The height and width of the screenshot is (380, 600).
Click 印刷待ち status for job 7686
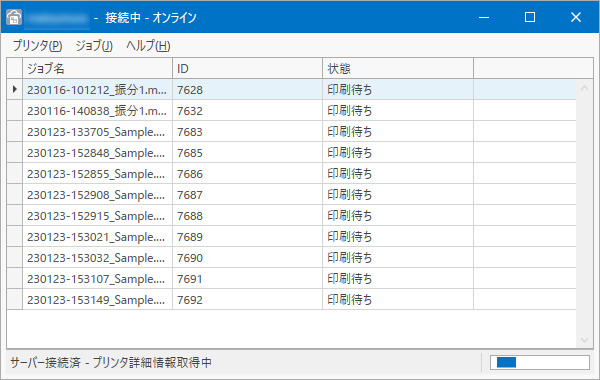point(398,174)
